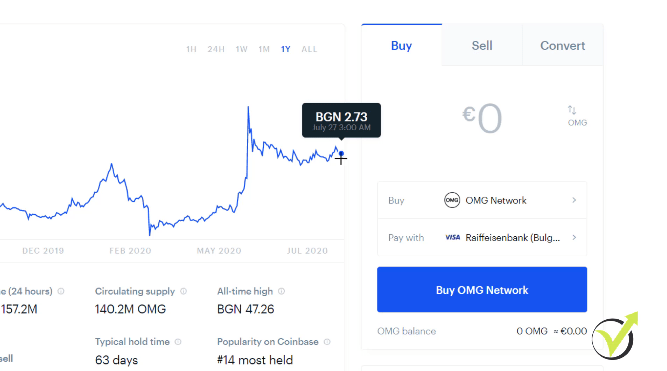This screenshot has height=371, width=667.
Task: Click the OMG currency swap arrows icon
Action: tap(572, 110)
